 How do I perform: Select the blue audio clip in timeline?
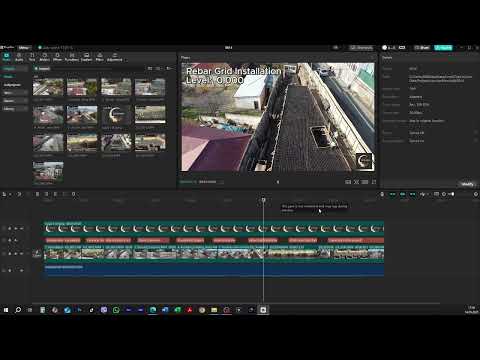click(214, 270)
